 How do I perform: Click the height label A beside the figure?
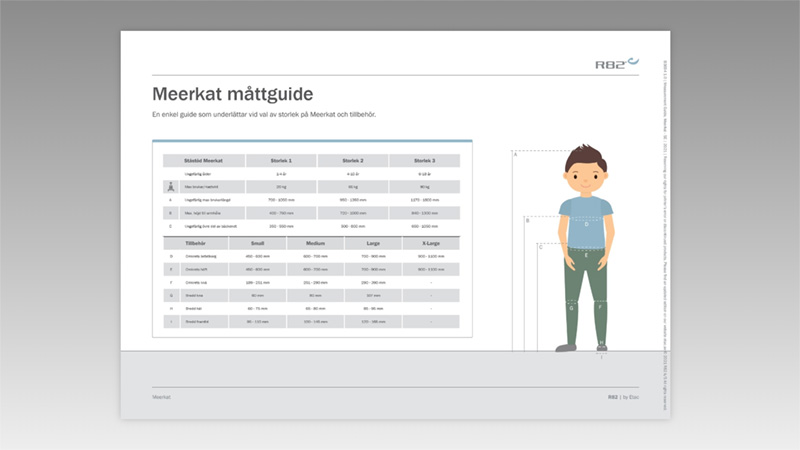coord(515,154)
